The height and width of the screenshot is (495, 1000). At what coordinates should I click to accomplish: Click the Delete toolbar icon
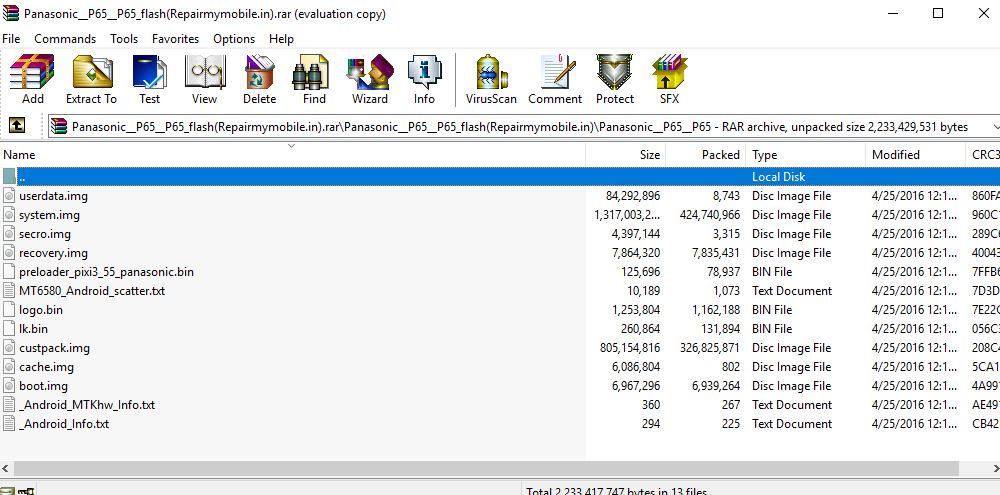coord(259,79)
